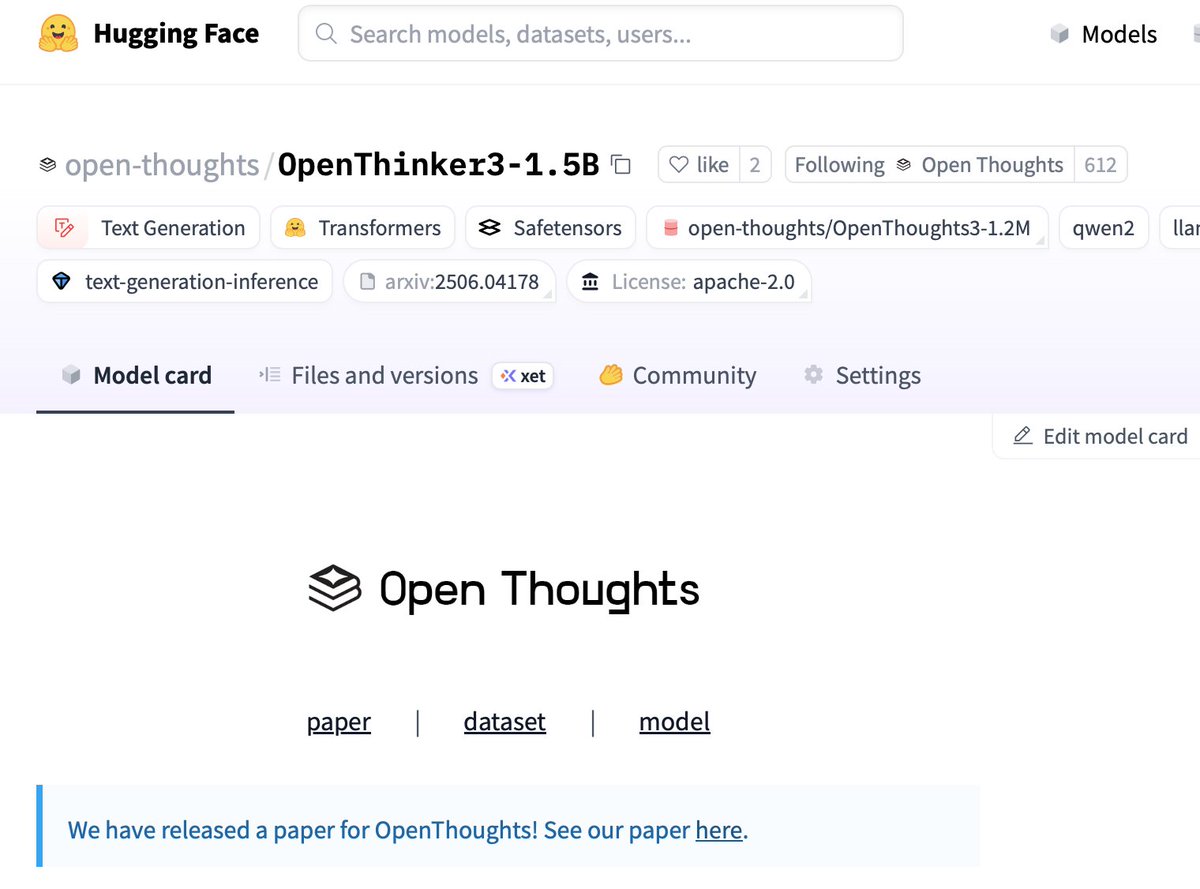Viewport: 1200px width, 889px height.
Task: Select the qwen2 tag
Action: [1104, 228]
